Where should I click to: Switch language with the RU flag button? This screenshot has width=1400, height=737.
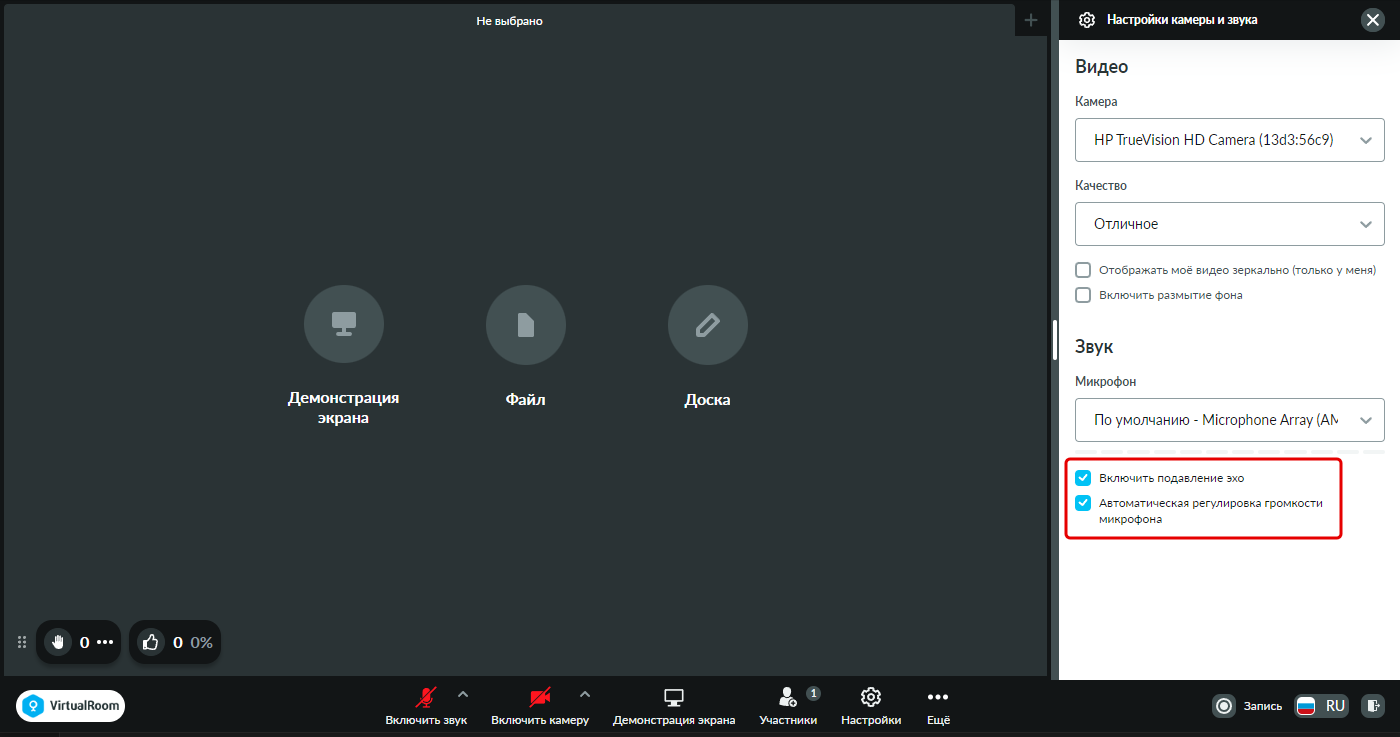tap(1321, 706)
